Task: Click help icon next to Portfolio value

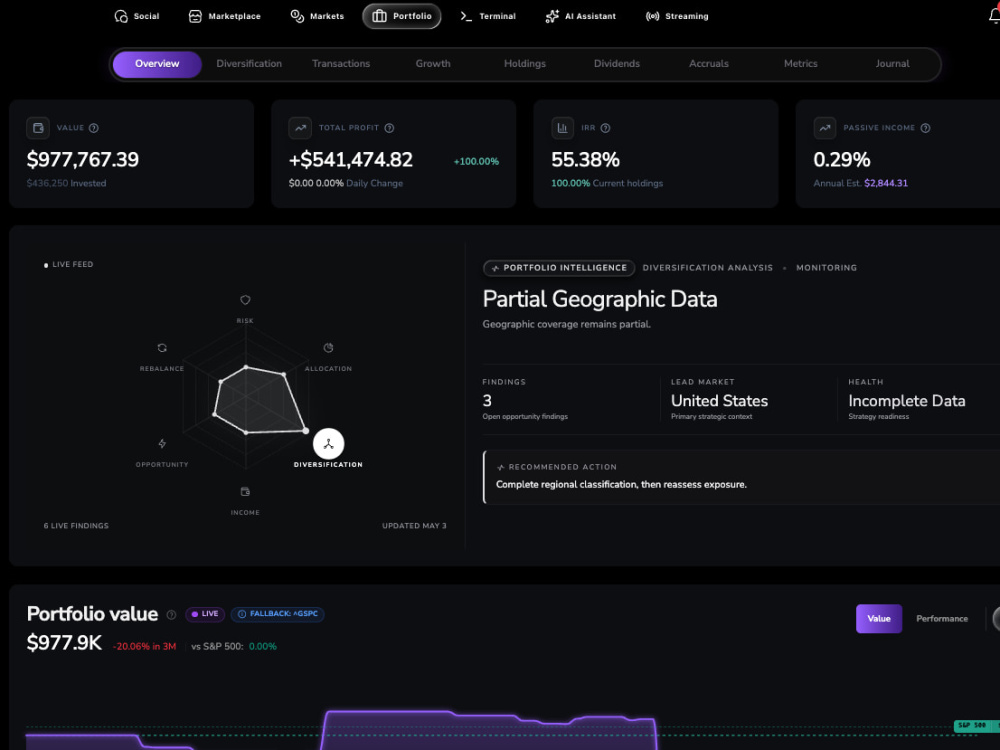Action: coord(171,615)
